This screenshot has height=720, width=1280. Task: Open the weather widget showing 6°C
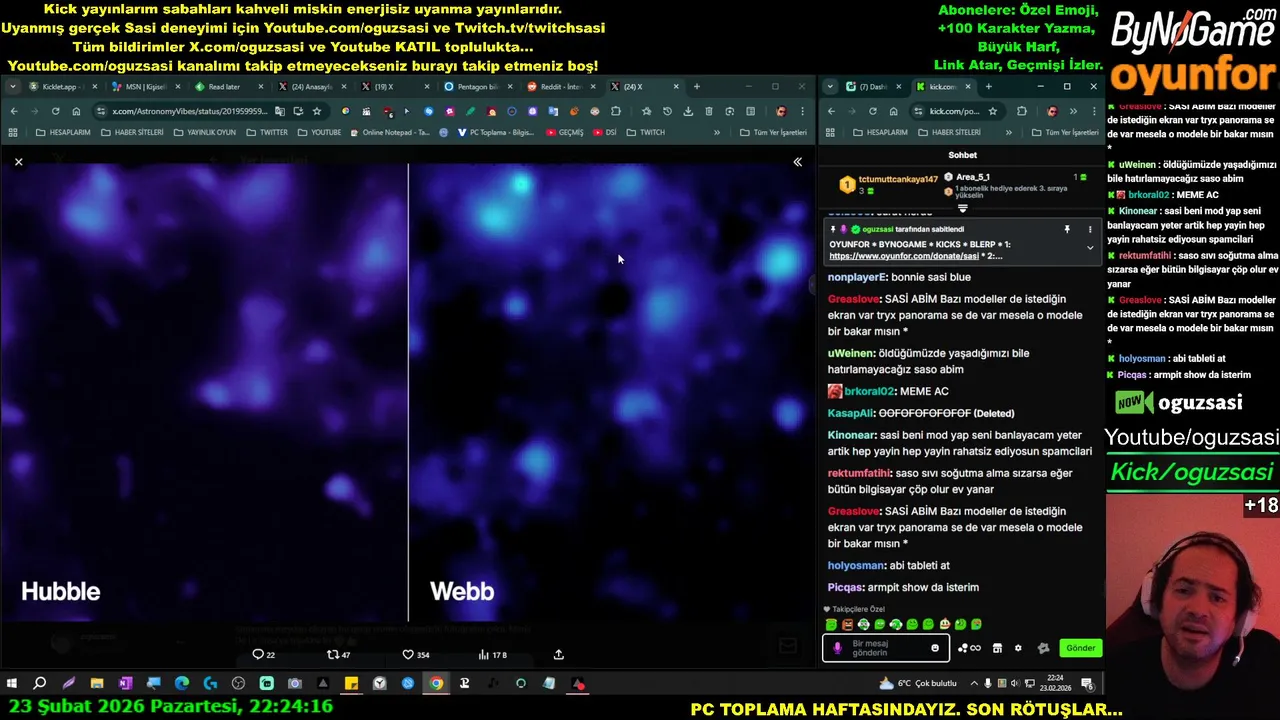click(x=917, y=684)
